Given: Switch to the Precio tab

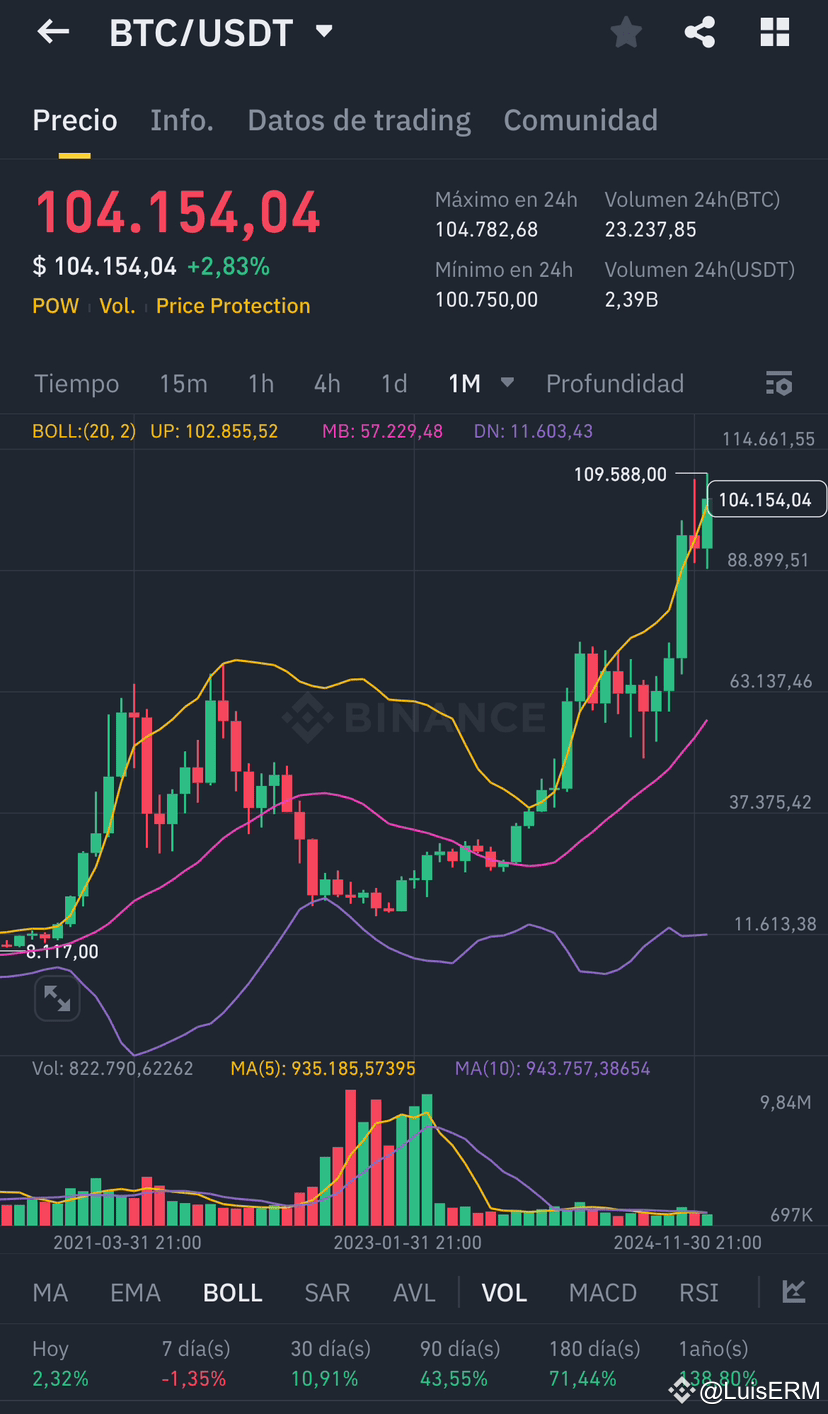Looking at the screenshot, I should coord(75,120).
